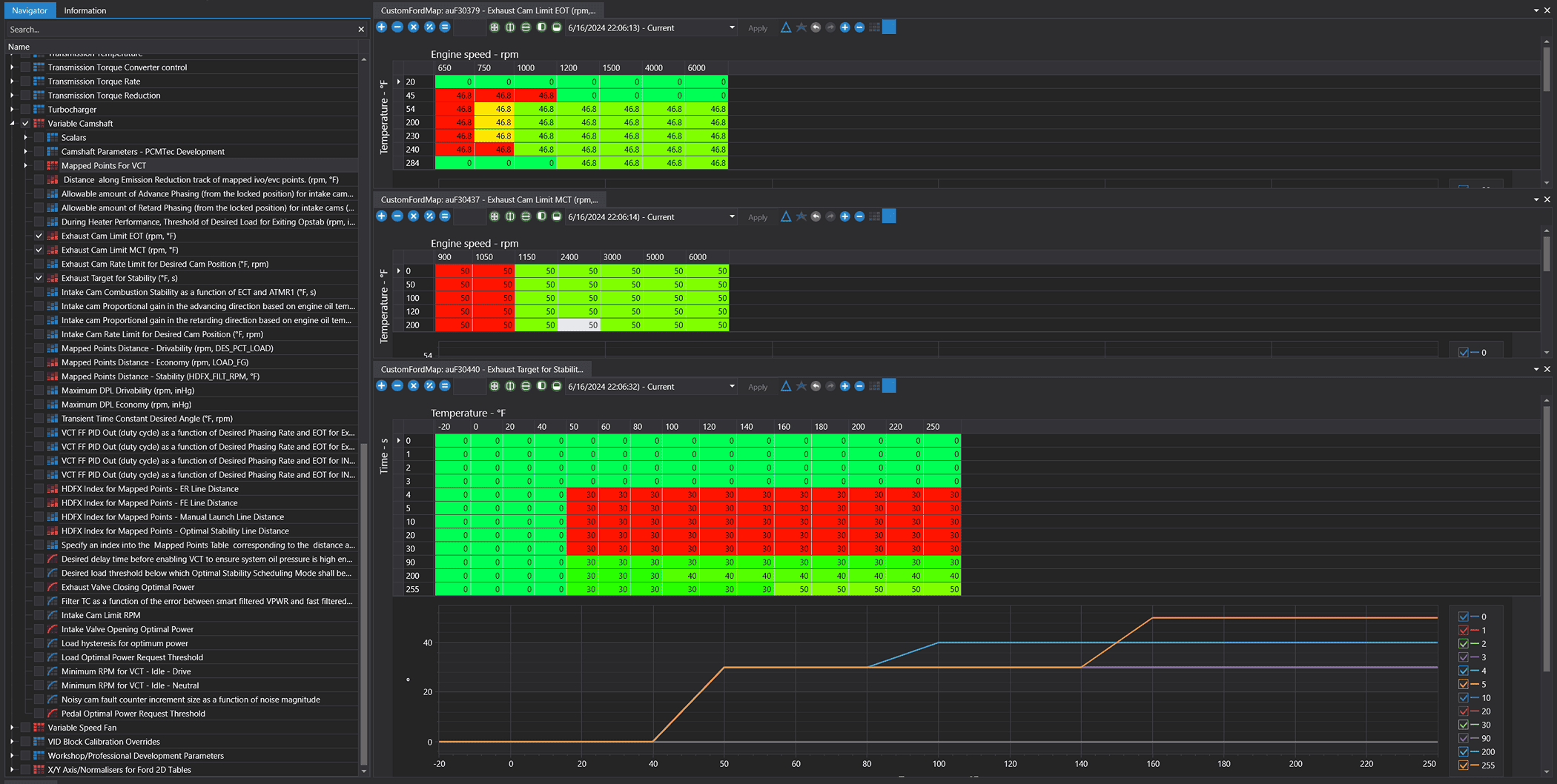Screen dimensions: 1557x784
Task: Click Apply in the Exhaust Cam Limit EOT toolbar
Action: pyautogui.click(x=758, y=28)
